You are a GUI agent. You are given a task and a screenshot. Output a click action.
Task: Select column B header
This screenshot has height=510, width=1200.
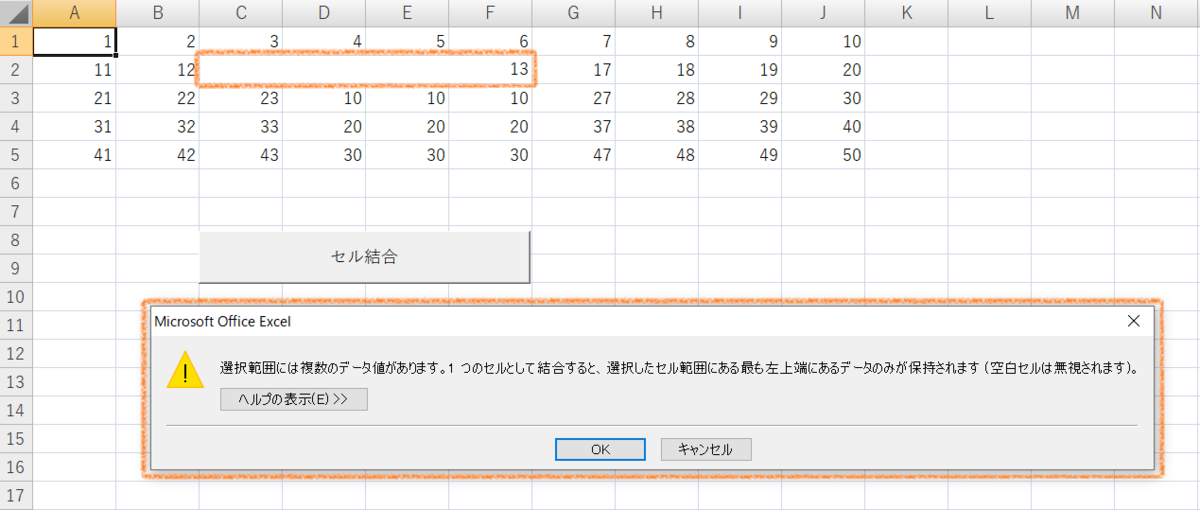pyautogui.click(x=158, y=13)
